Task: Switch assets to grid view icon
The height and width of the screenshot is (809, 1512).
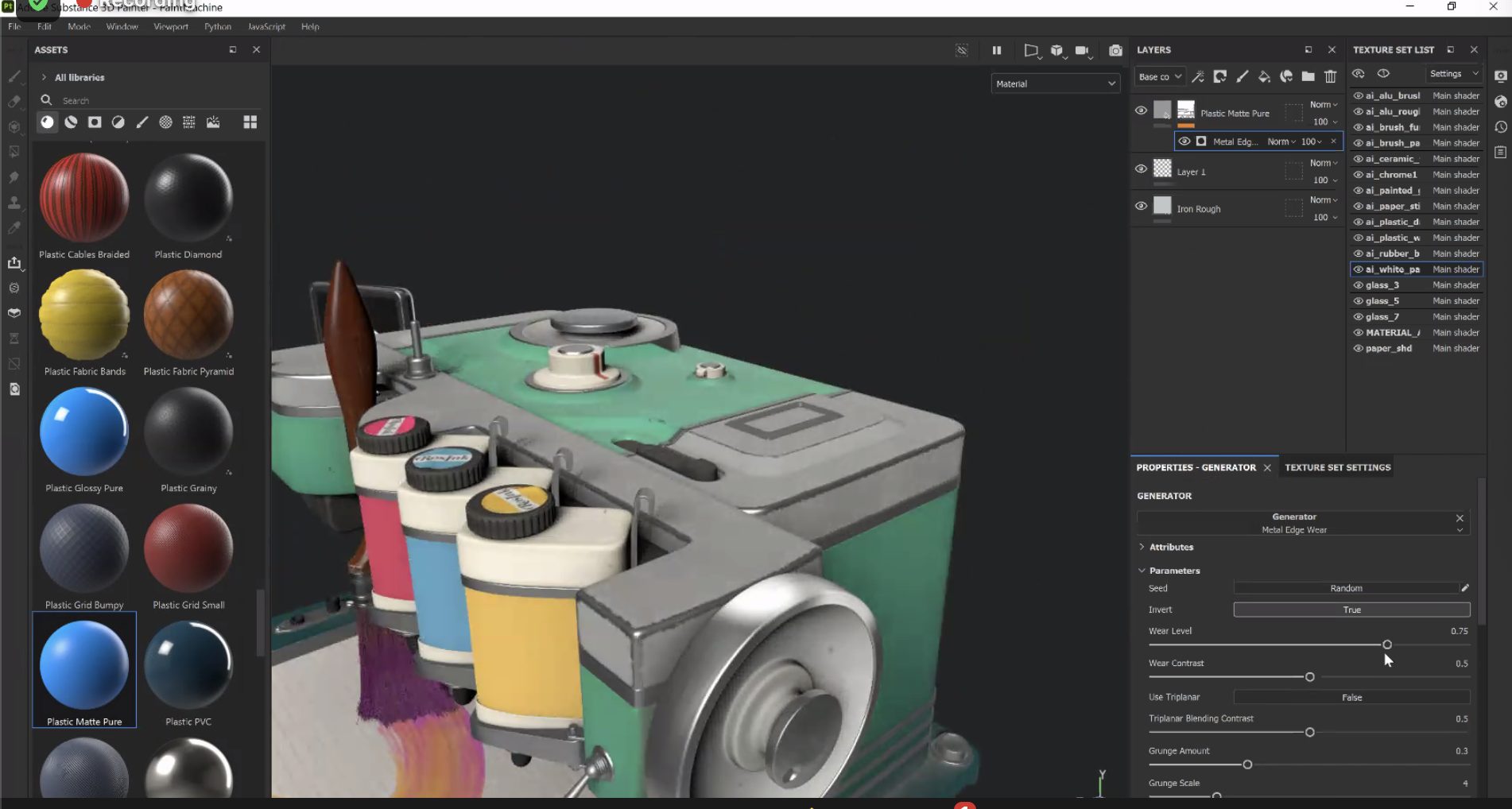Action: (x=250, y=122)
